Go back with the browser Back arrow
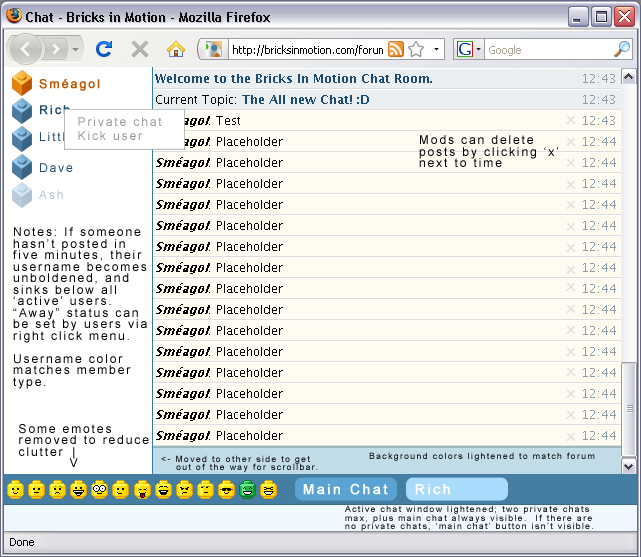Image resolution: width=641 pixels, height=557 pixels. 25,49
